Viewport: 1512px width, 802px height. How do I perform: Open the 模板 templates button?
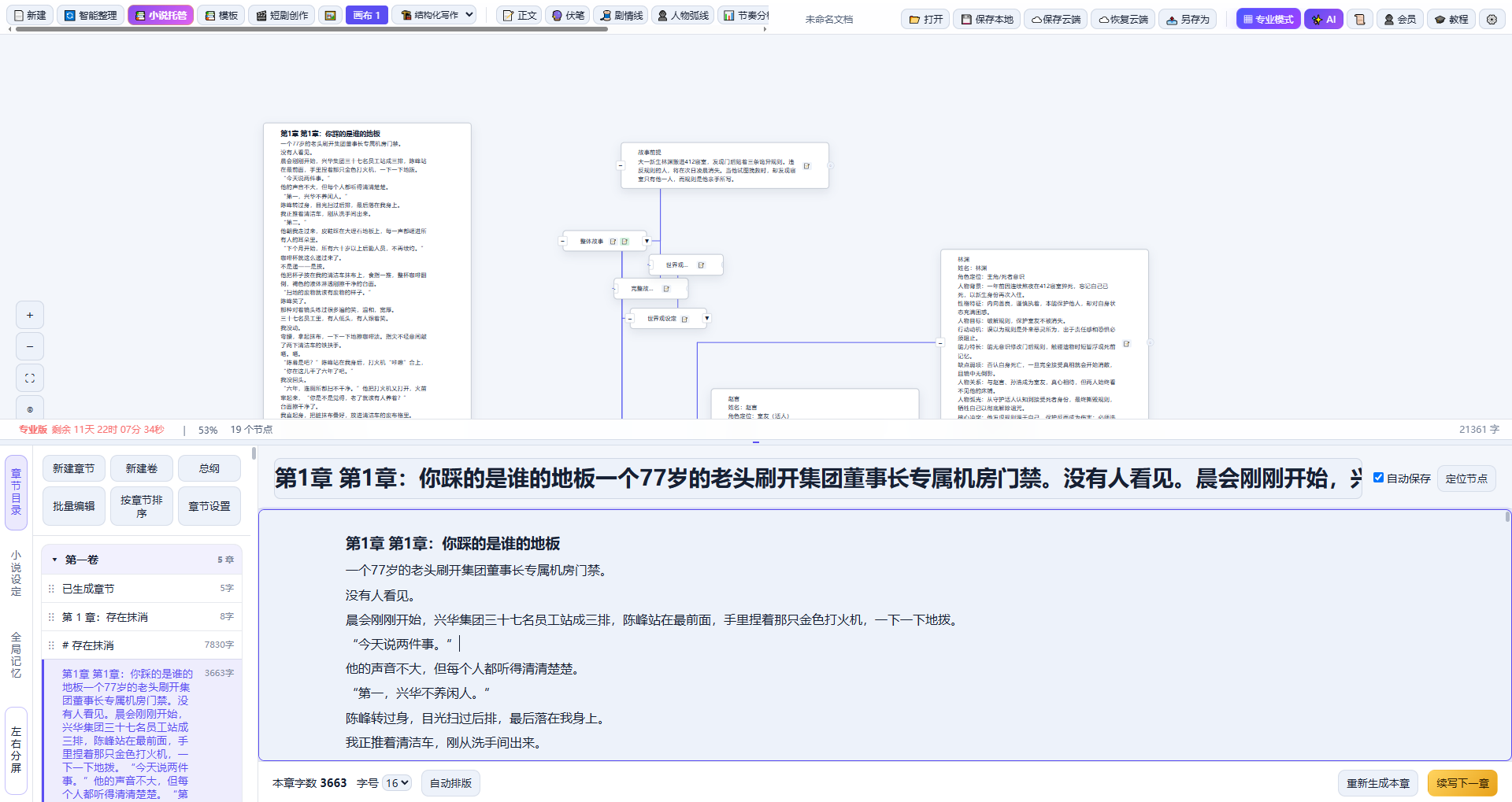tap(220, 15)
